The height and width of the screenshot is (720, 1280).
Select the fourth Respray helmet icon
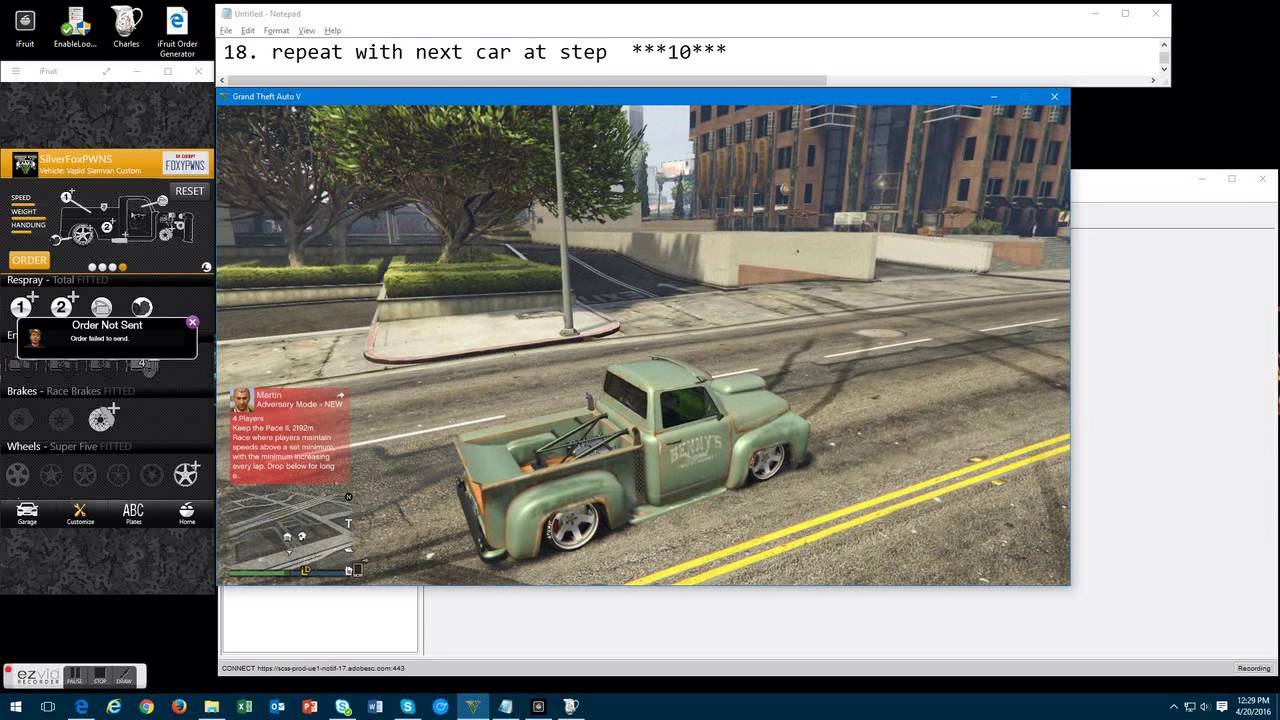pyautogui.click(x=142, y=307)
